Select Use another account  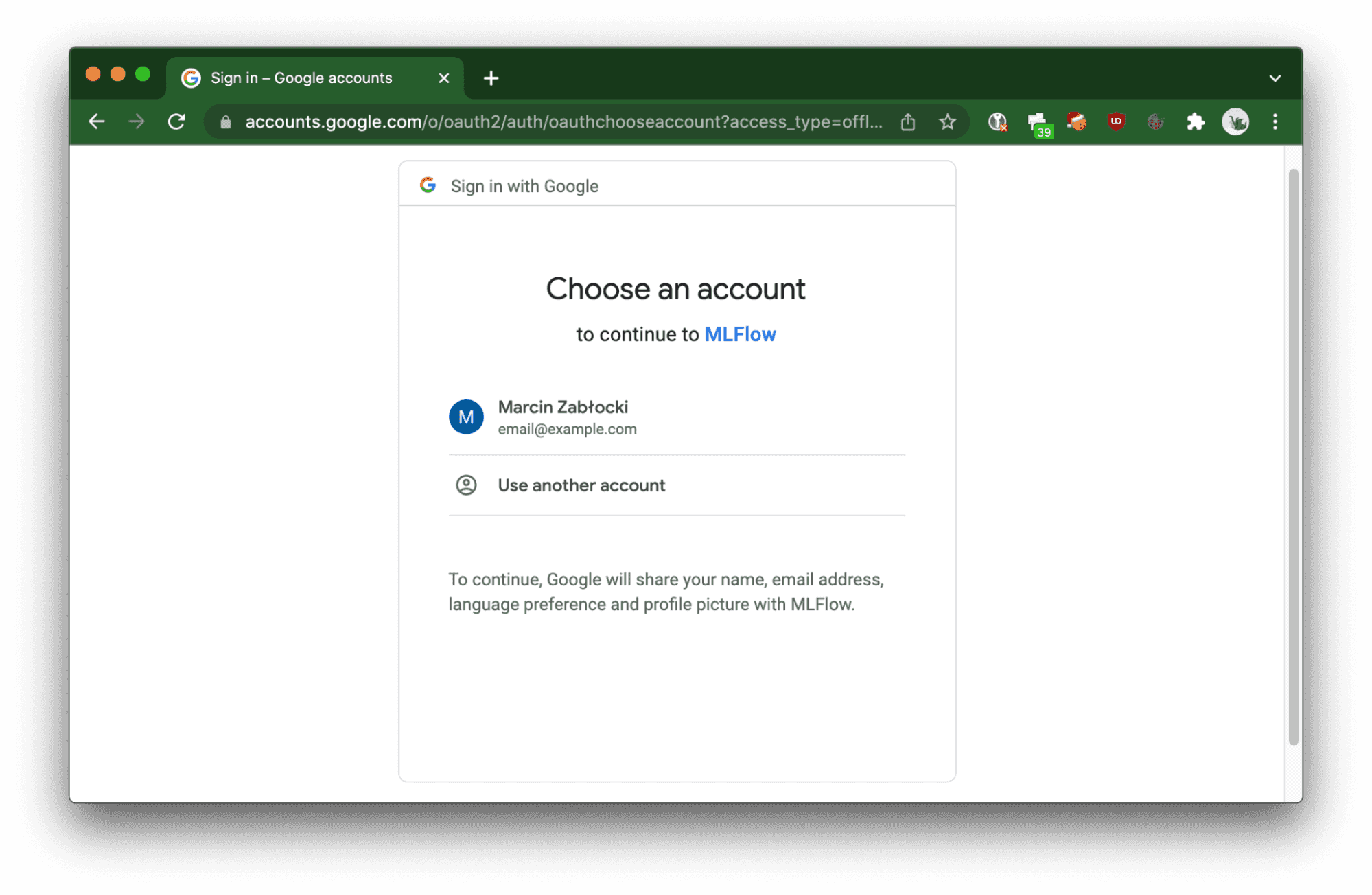677,485
